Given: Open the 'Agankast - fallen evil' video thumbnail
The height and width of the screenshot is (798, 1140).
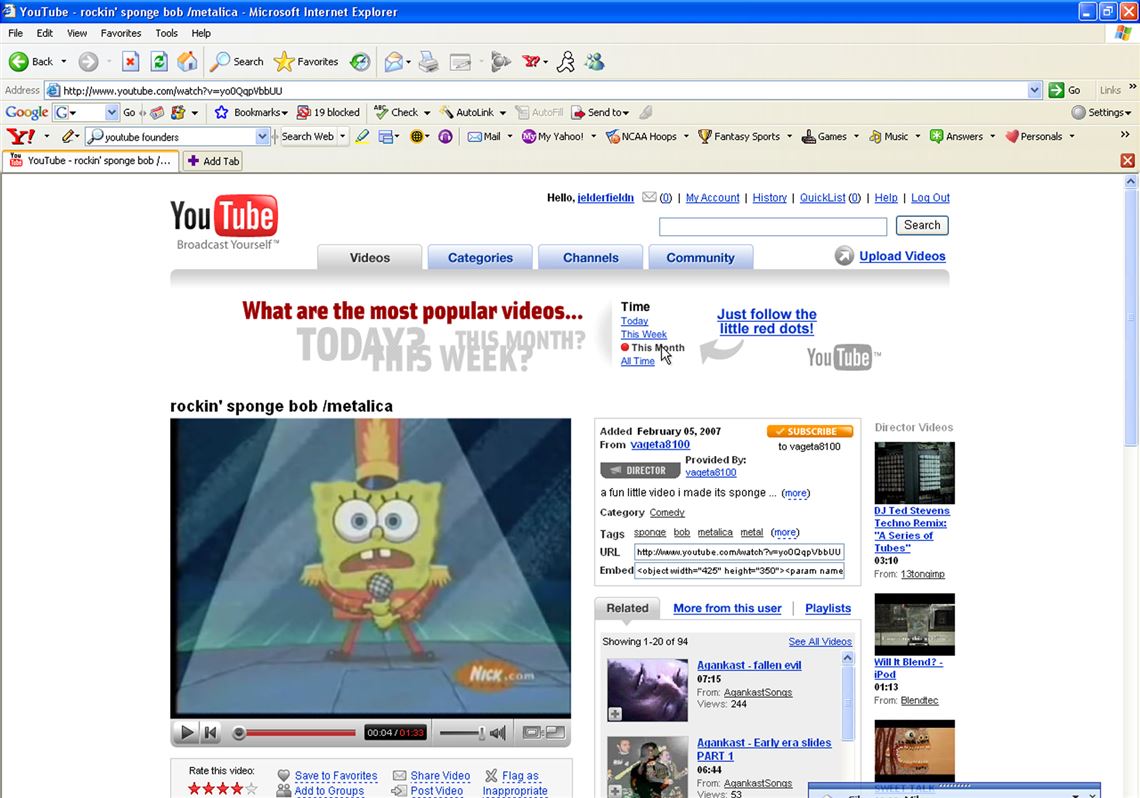Looking at the screenshot, I should tap(647, 689).
